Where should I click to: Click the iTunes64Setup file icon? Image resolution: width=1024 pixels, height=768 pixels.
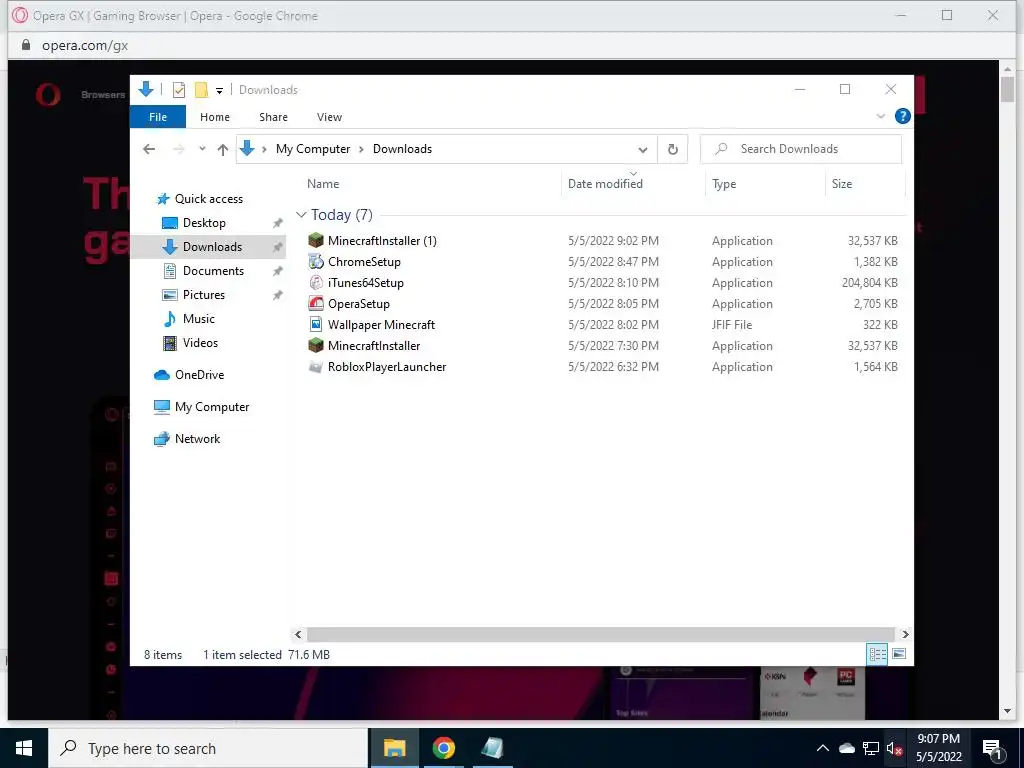pyautogui.click(x=316, y=282)
